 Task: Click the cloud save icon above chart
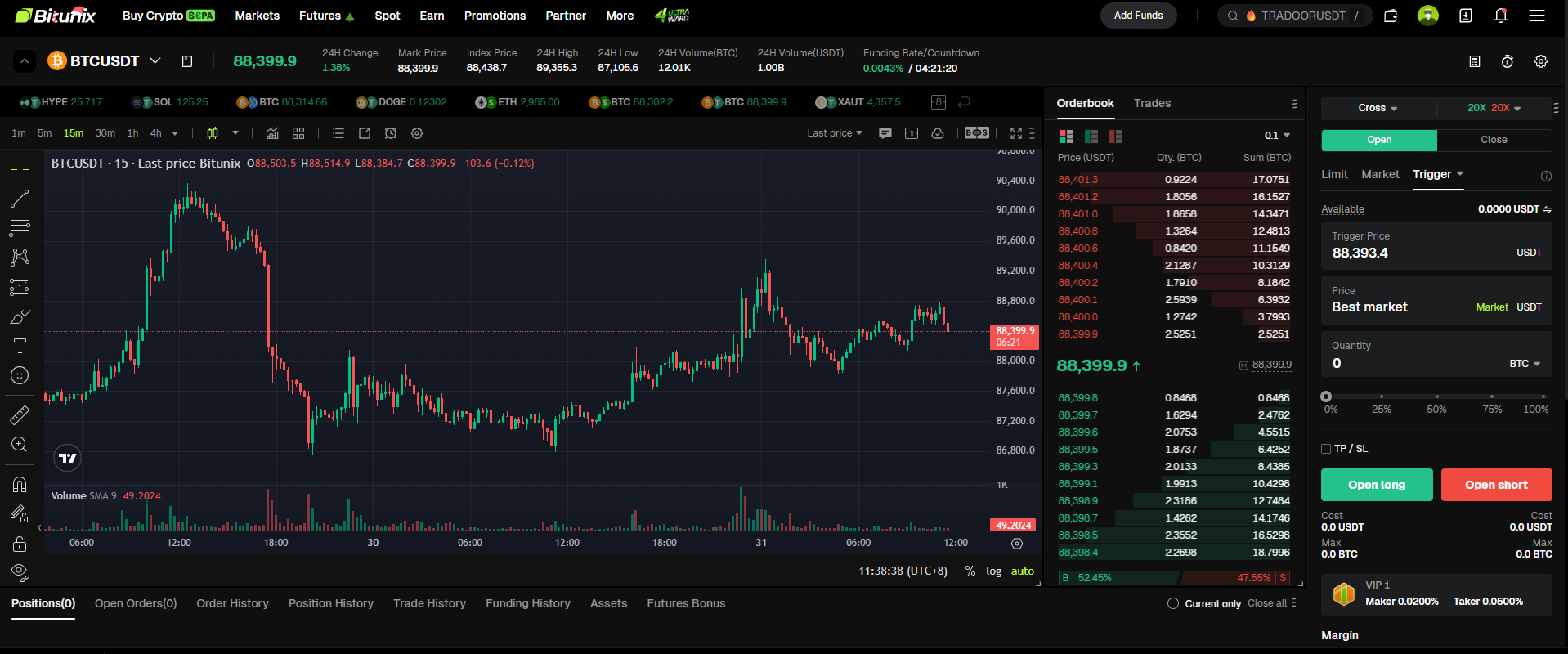tap(938, 133)
